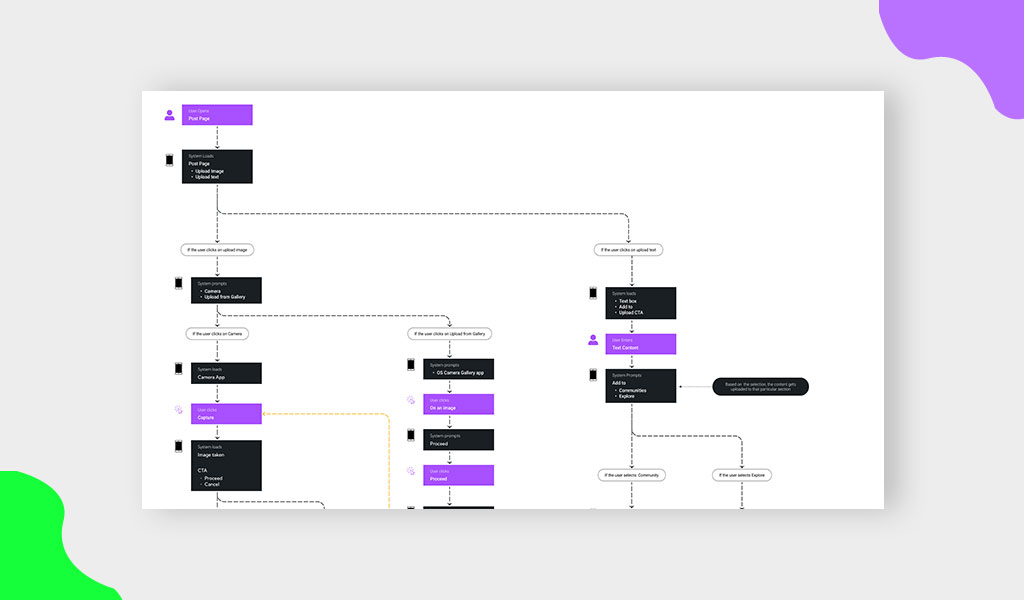Click the 'Based on the selection' annotation bubble
This screenshot has height=600, width=1024.
[762, 385]
